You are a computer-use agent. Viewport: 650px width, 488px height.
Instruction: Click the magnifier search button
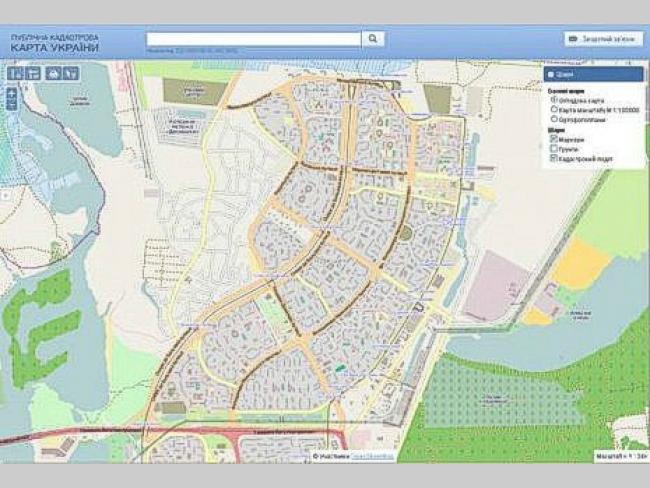point(372,39)
